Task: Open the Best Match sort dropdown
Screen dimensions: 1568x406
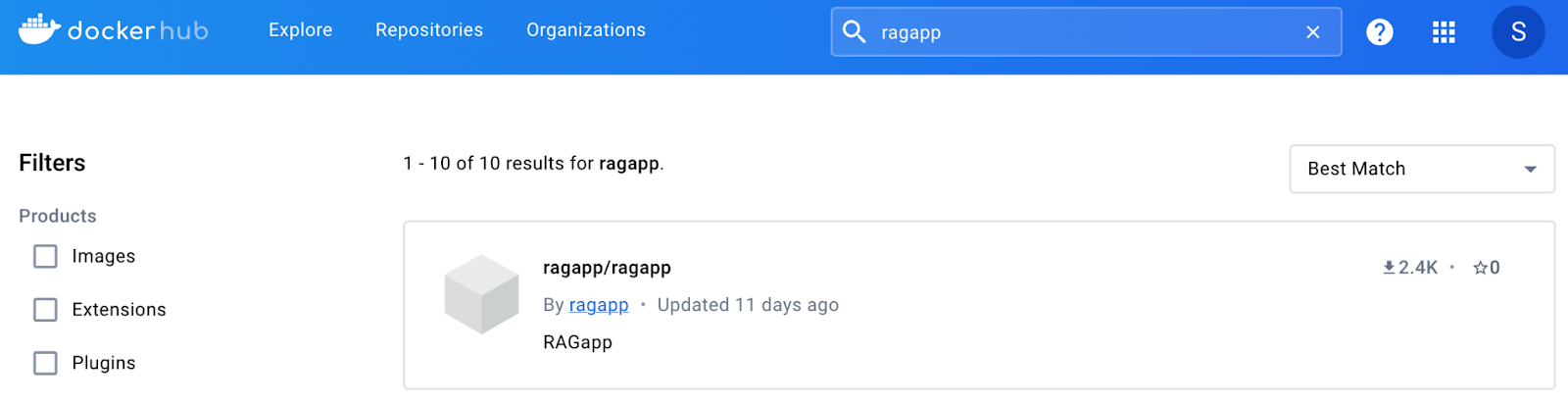Action: pos(1422,169)
